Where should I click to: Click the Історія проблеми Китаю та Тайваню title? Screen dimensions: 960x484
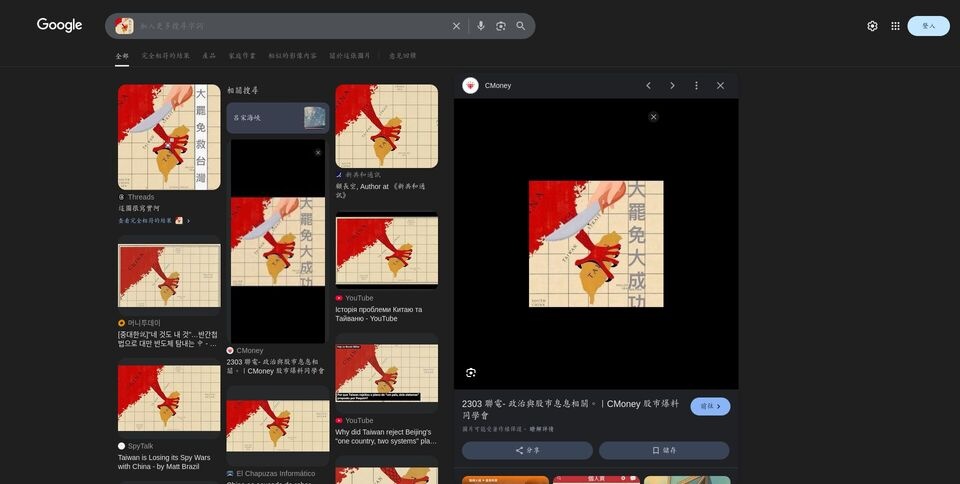tap(378, 314)
